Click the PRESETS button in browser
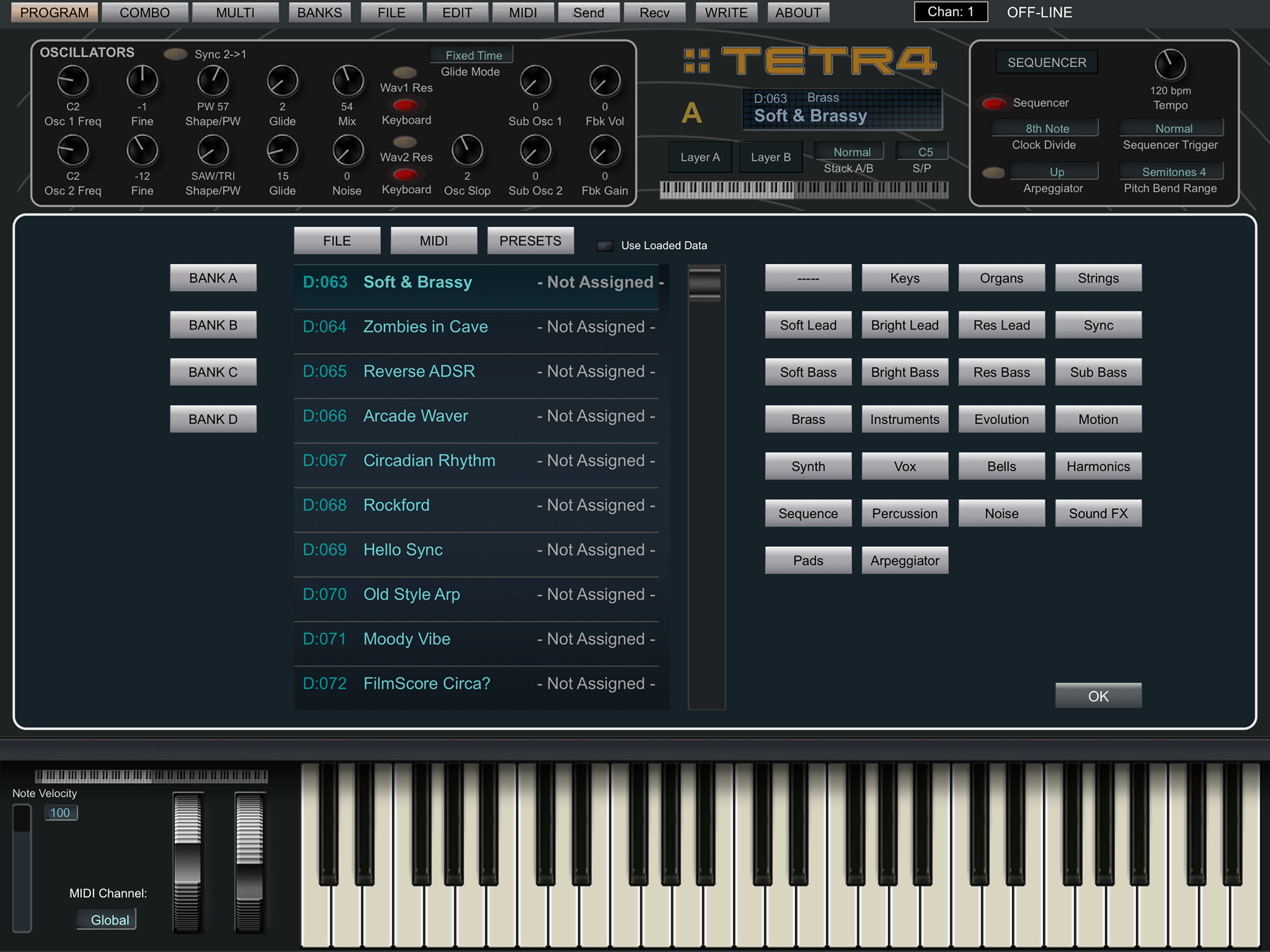 click(x=530, y=241)
